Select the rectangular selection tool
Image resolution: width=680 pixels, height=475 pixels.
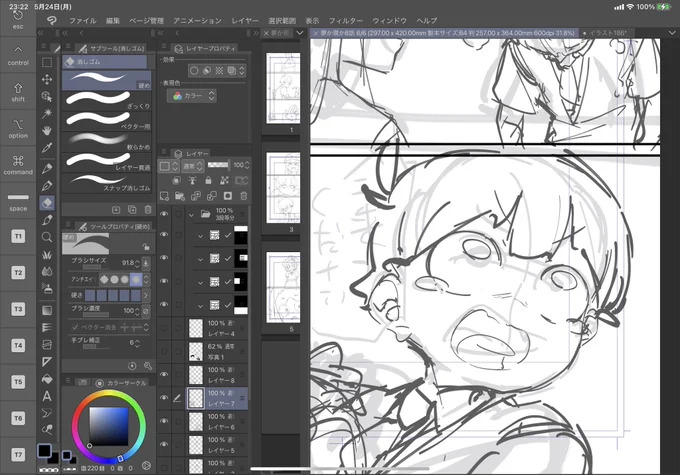point(47,62)
